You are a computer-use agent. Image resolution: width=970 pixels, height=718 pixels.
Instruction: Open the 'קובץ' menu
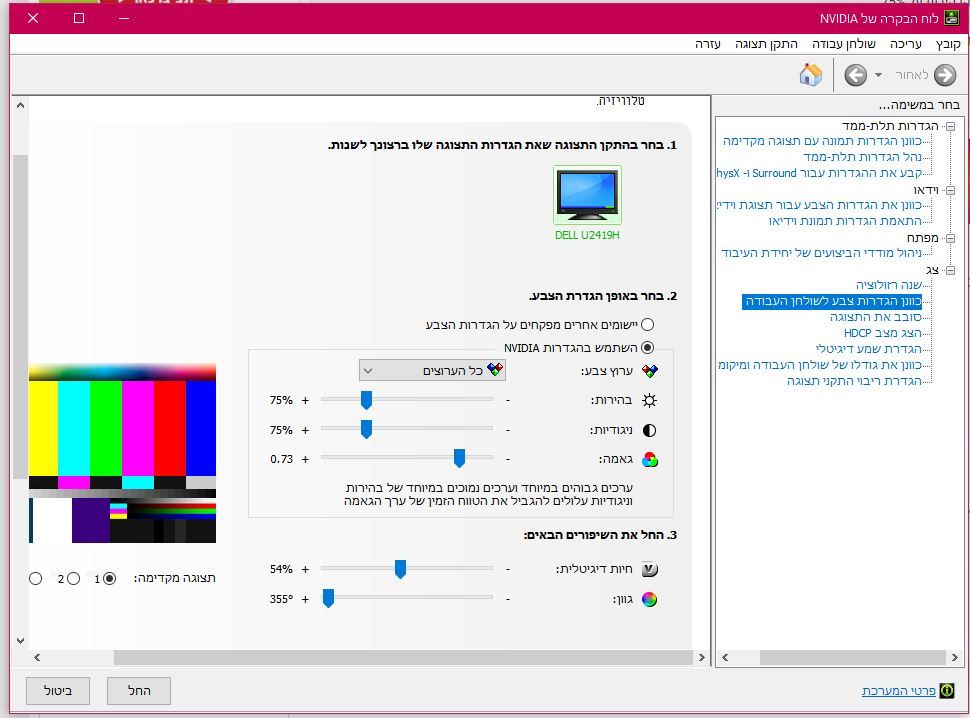[x=948, y=44]
